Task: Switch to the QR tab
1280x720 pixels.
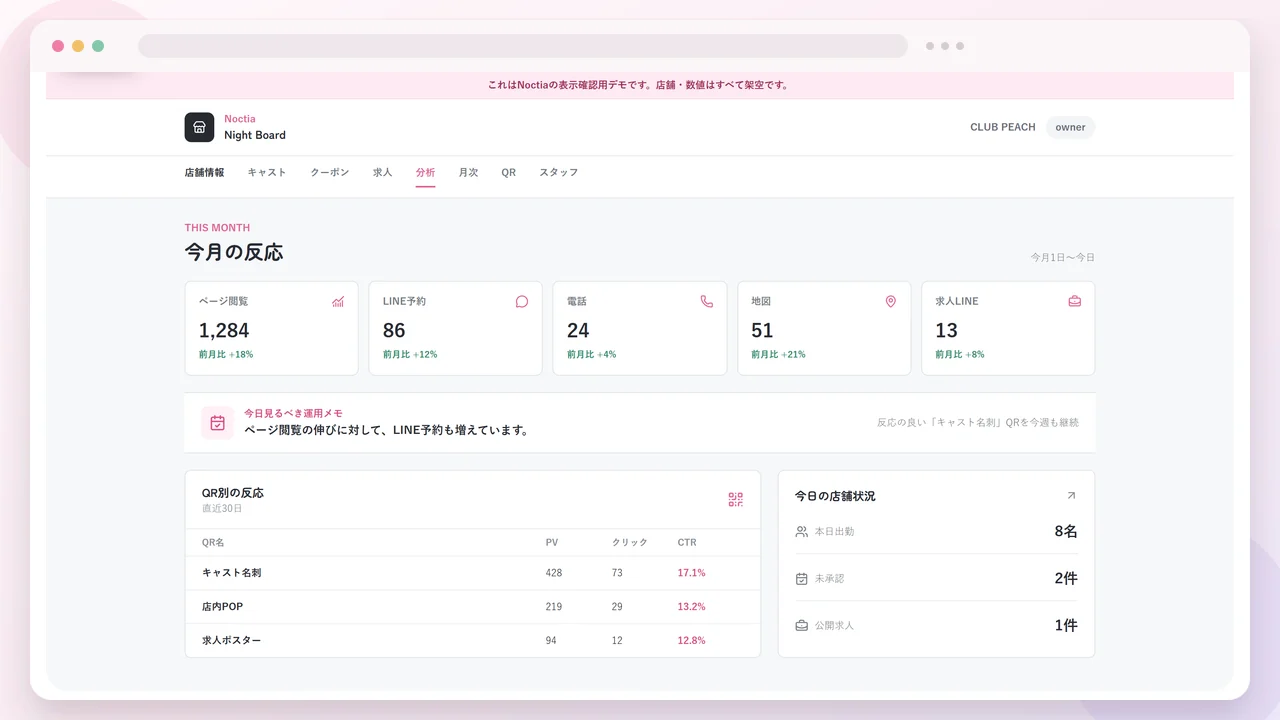Action: coord(509,172)
